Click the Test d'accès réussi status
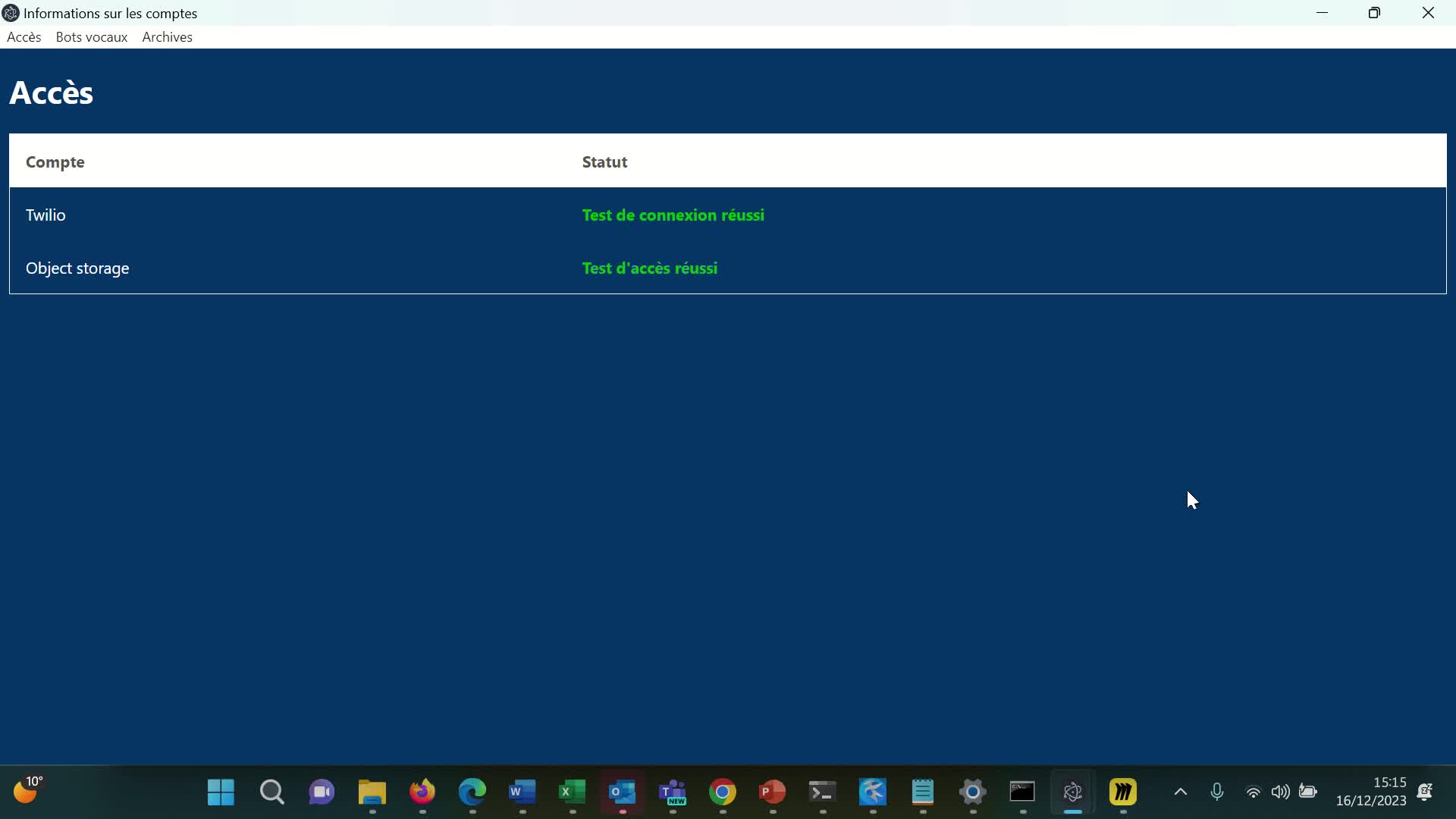 649,268
